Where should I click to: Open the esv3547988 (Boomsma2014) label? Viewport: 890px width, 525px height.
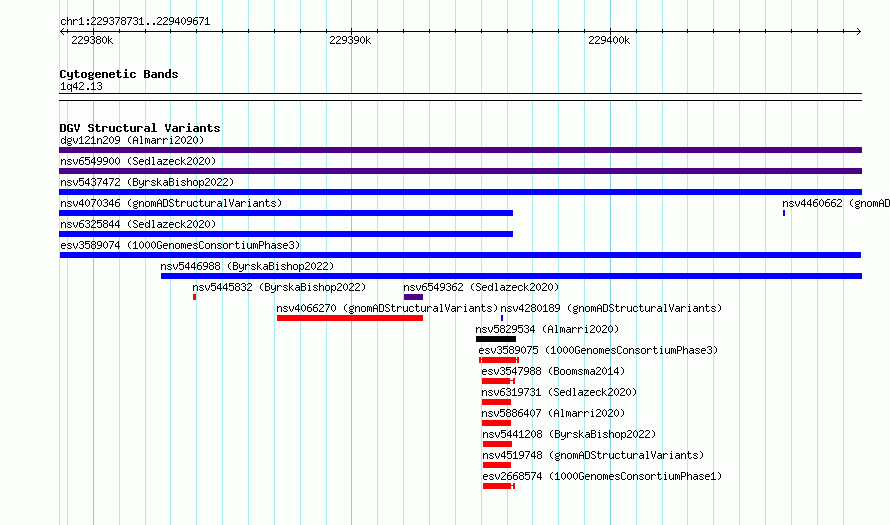[553, 371]
